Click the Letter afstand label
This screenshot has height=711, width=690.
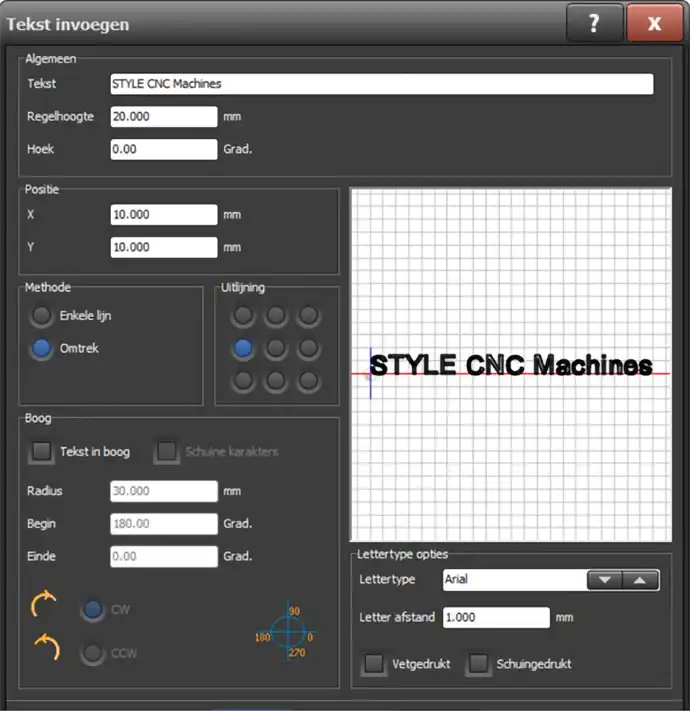[x=397, y=617]
